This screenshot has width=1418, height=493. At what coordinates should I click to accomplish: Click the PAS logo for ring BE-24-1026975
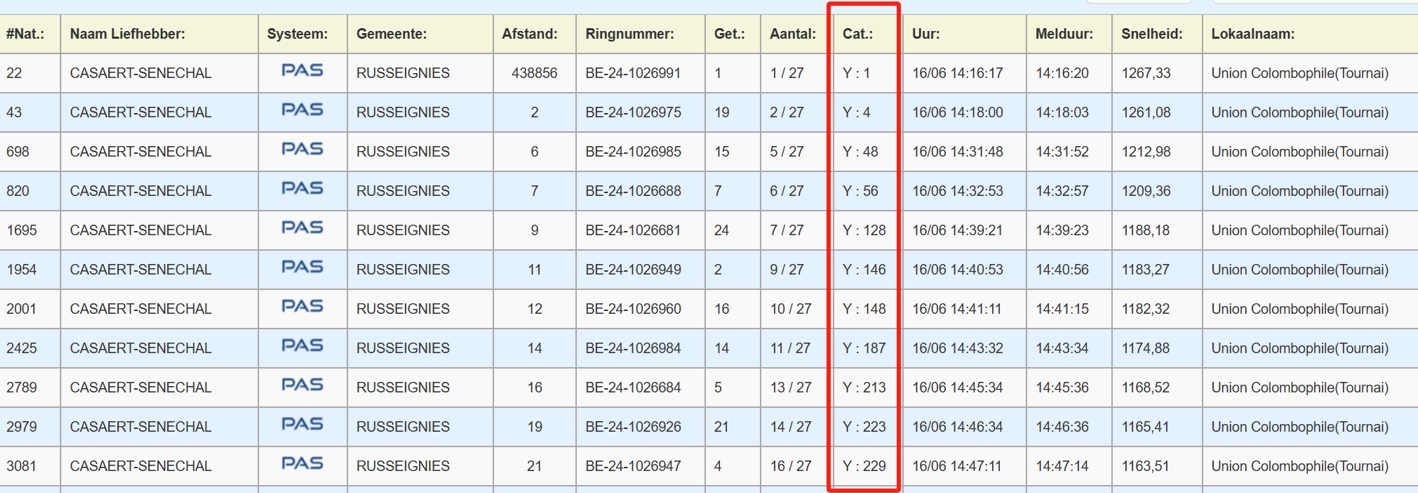coord(302,110)
